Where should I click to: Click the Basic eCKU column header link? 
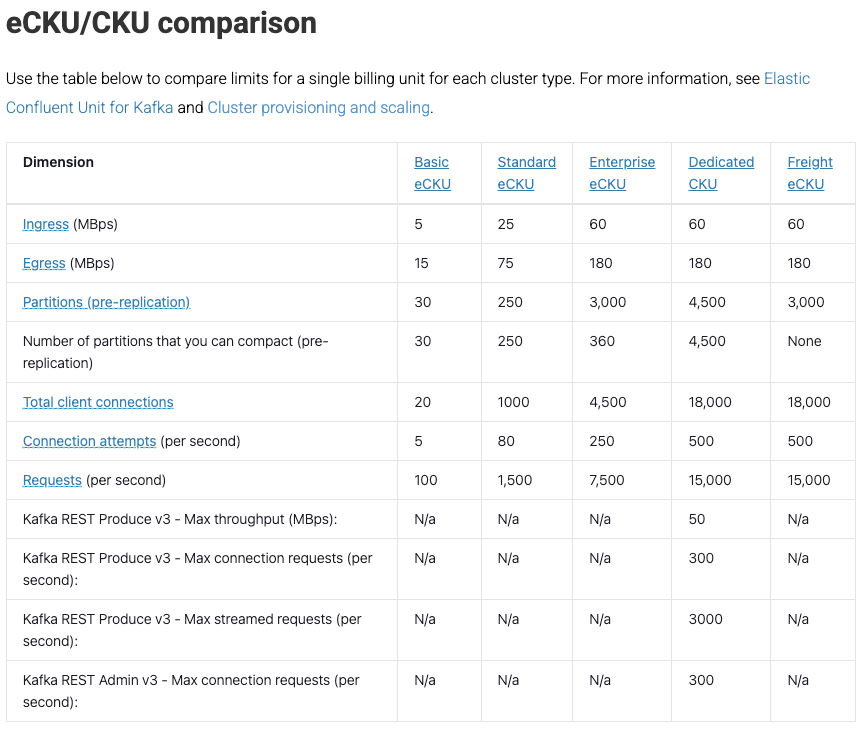pyautogui.click(x=433, y=173)
